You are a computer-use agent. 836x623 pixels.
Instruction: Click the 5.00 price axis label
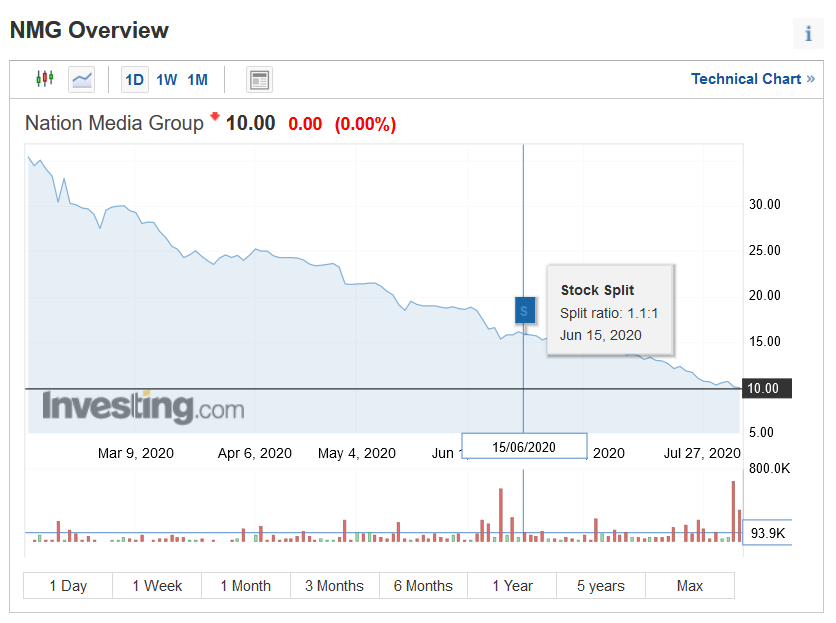tap(761, 433)
